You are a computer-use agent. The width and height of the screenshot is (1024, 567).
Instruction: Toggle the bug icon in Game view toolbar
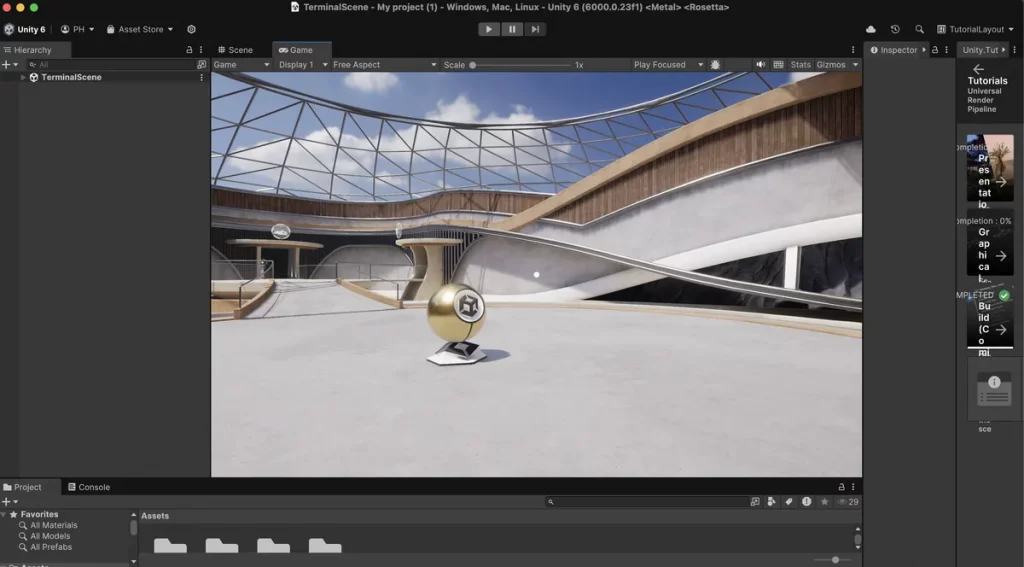pyautogui.click(x=715, y=65)
